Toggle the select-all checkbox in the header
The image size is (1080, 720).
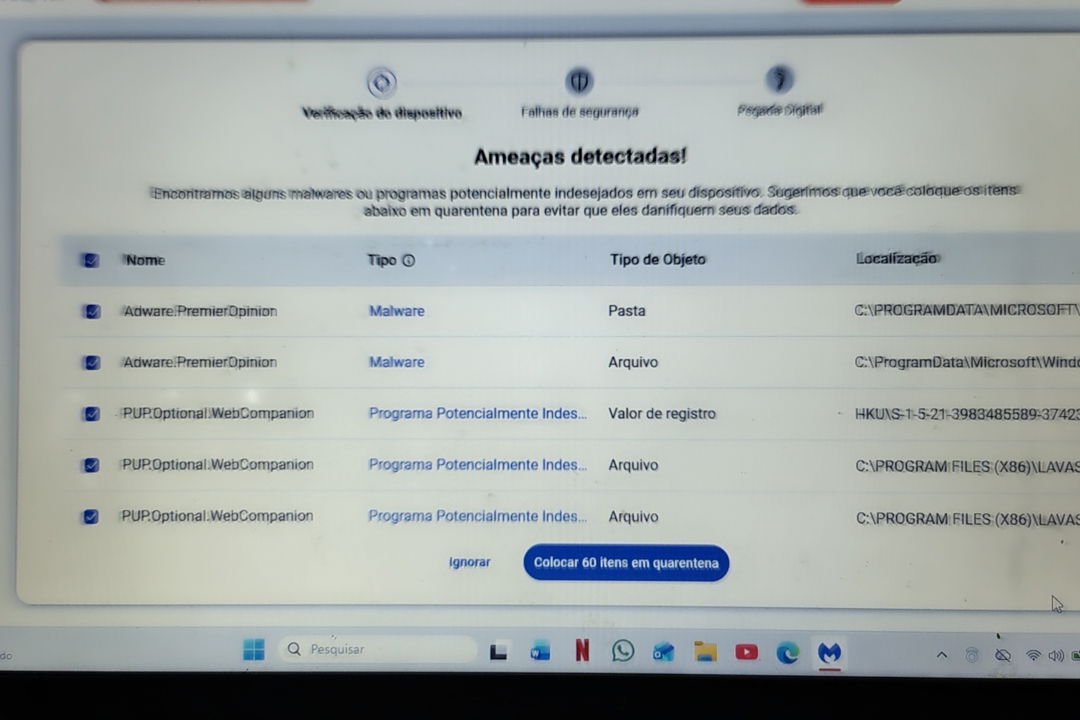click(91, 260)
